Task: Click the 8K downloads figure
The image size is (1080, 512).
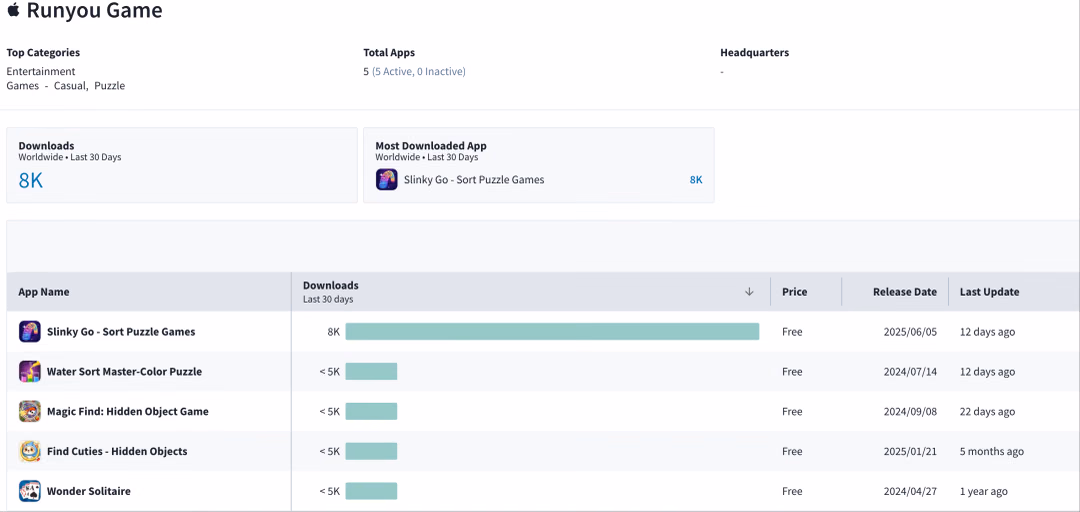Action: click(31, 181)
